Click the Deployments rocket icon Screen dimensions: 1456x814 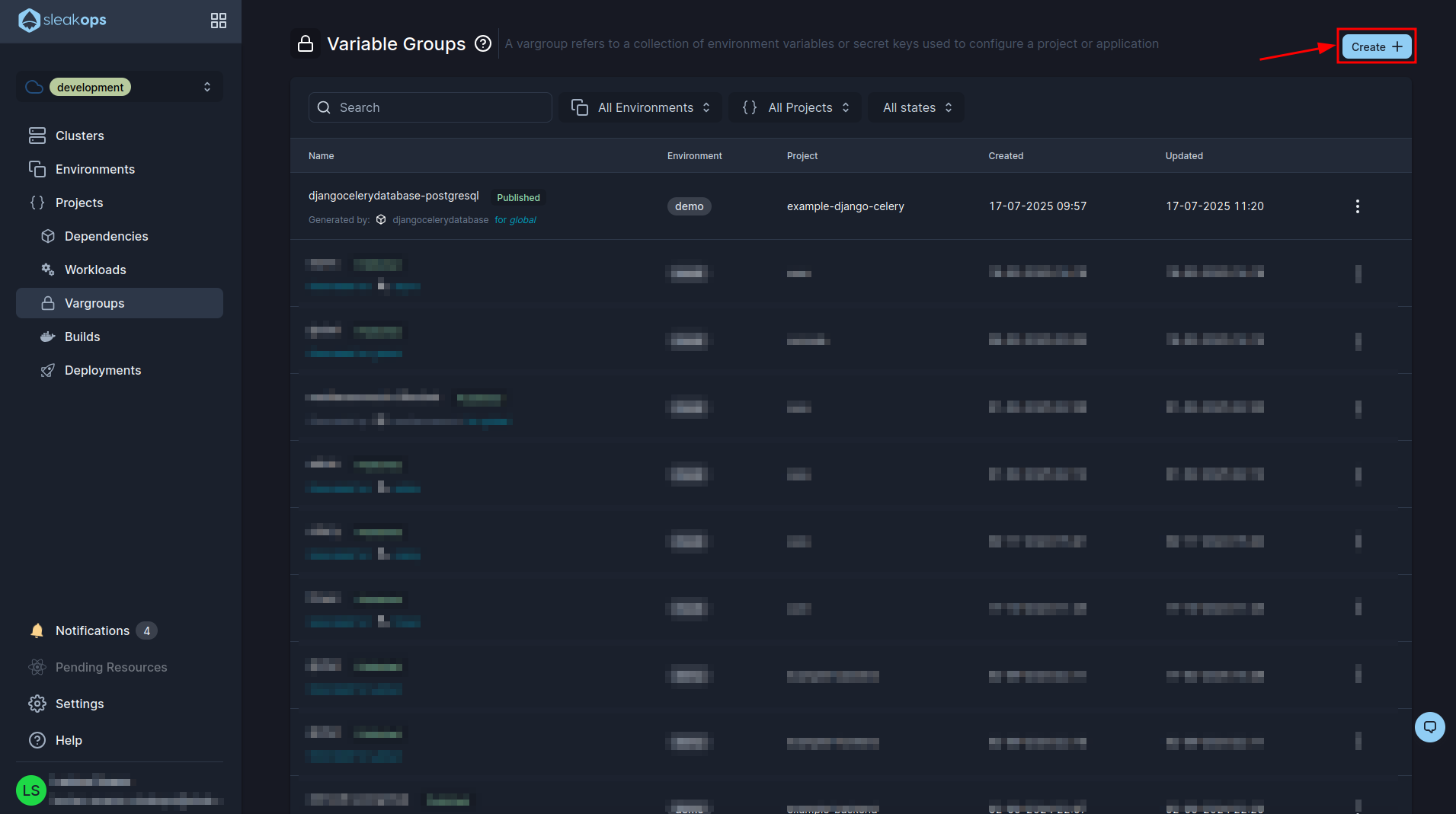pyautogui.click(x=48, y=370)
